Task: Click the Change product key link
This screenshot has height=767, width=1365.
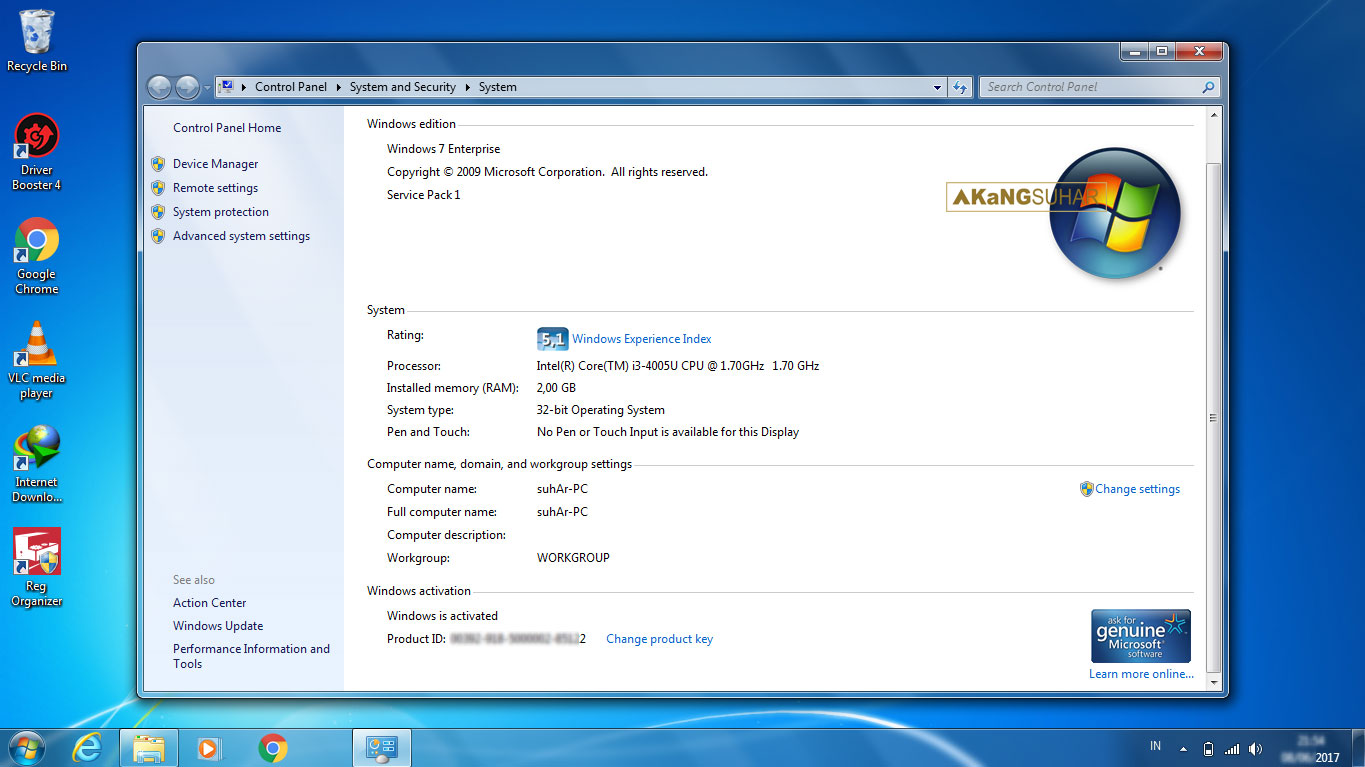Action: tap(659, 639)
